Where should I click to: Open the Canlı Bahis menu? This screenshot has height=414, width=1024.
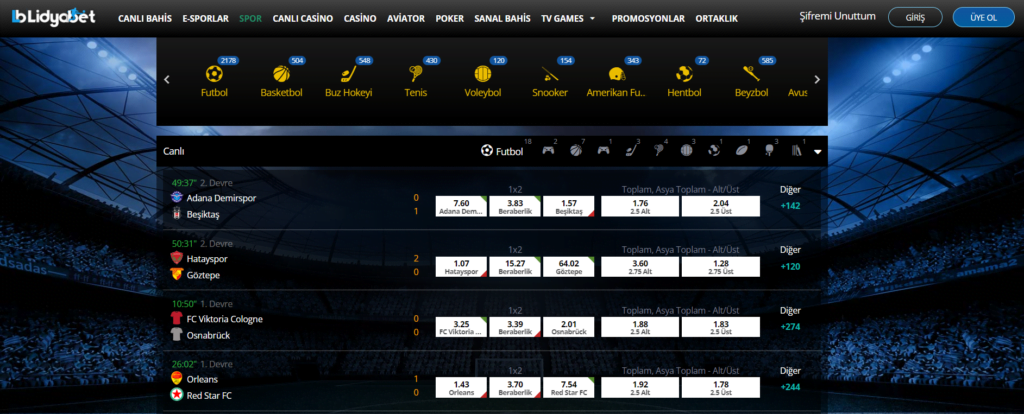[144, 18]
